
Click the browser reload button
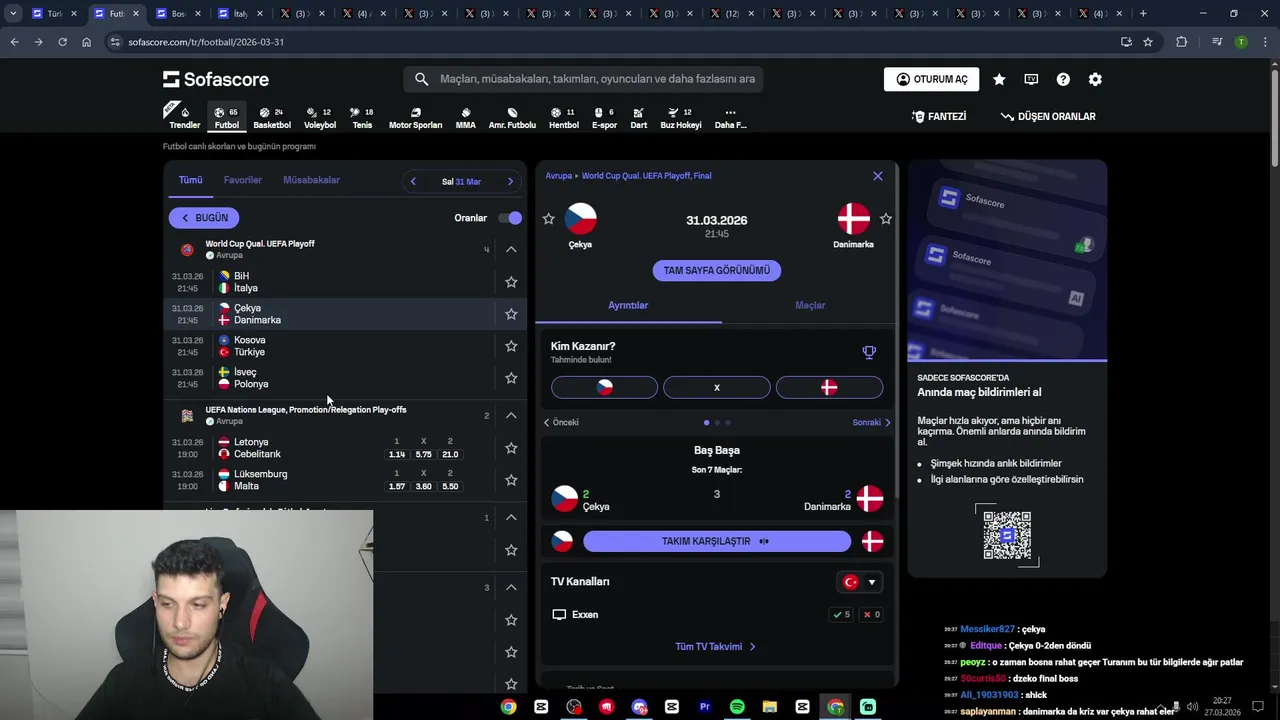(62, 42)
